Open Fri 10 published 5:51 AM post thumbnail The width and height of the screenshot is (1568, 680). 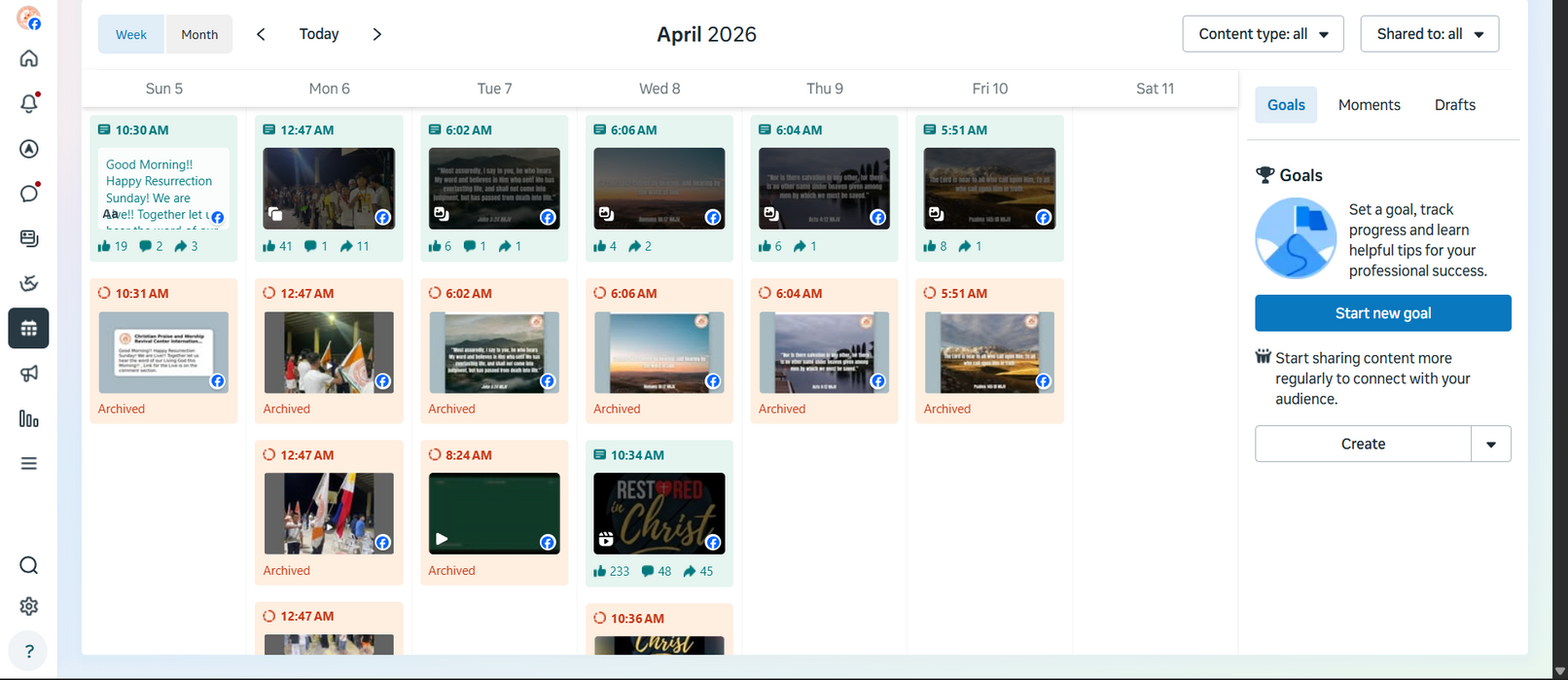pos(989,189)
